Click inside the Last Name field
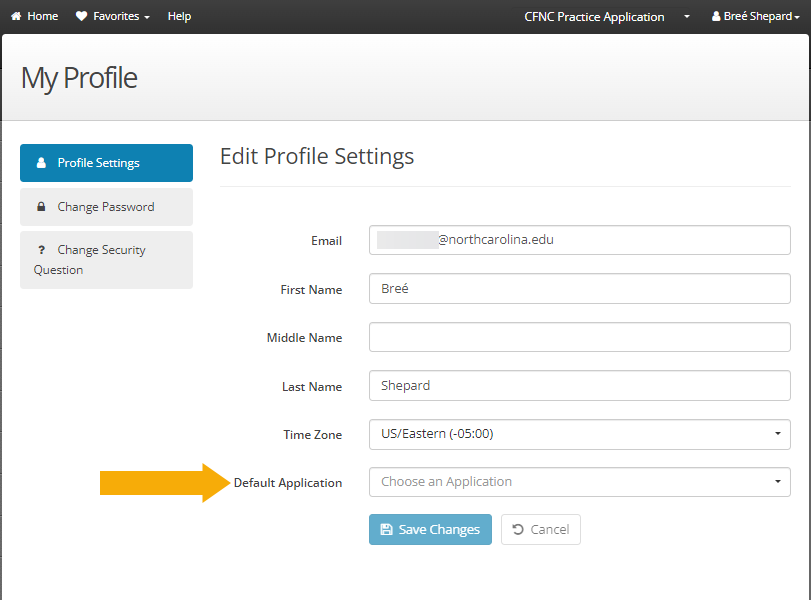Screen dimensions: 811x600 tap(579, 385)
